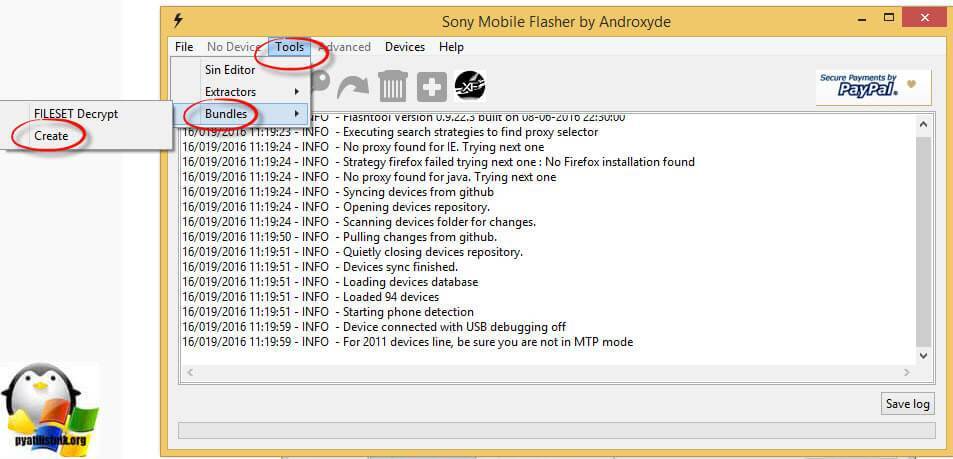Screen dimensions: 953x459
Task: Select 'Loaded 94 devices' log line
Action: [310, 297]
